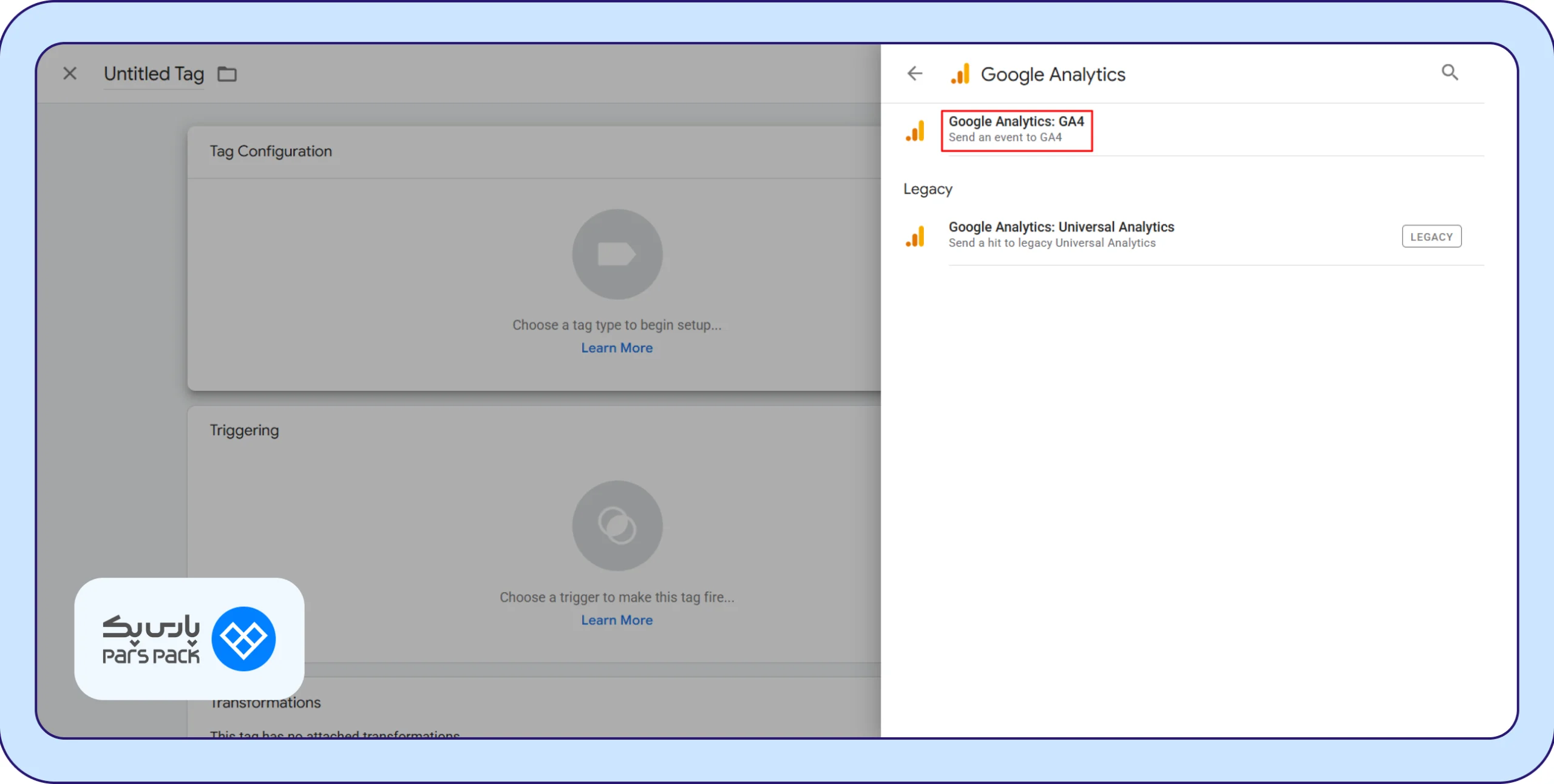1554x784 pixels.
Task: Click the LEGACY badge on Universal Analytics
Action: click(x=1431, y=237)
